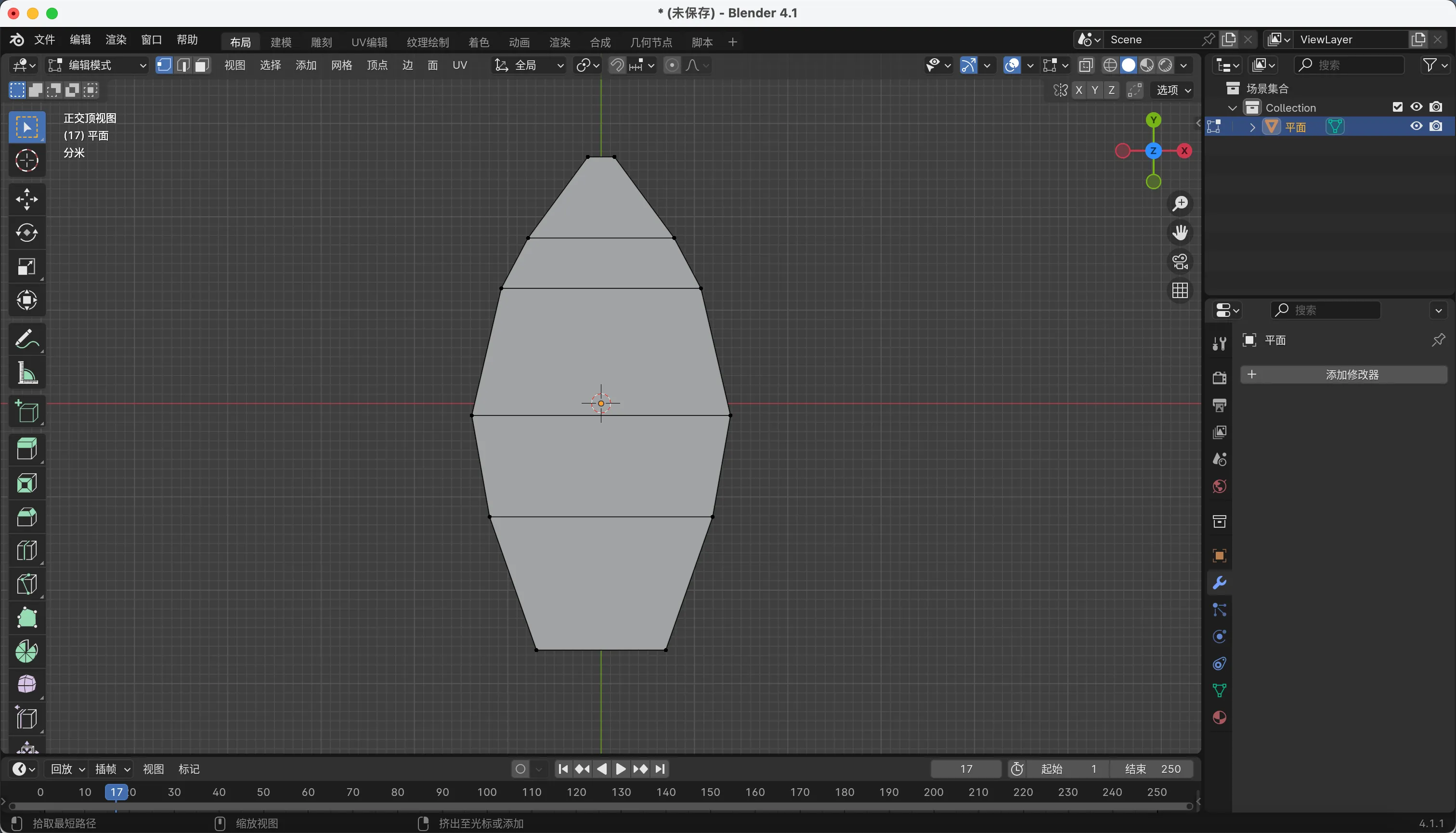Open the 网格 menu
Screen dimensions: 1456x833
pyautogui.click(x=341, y=65)
